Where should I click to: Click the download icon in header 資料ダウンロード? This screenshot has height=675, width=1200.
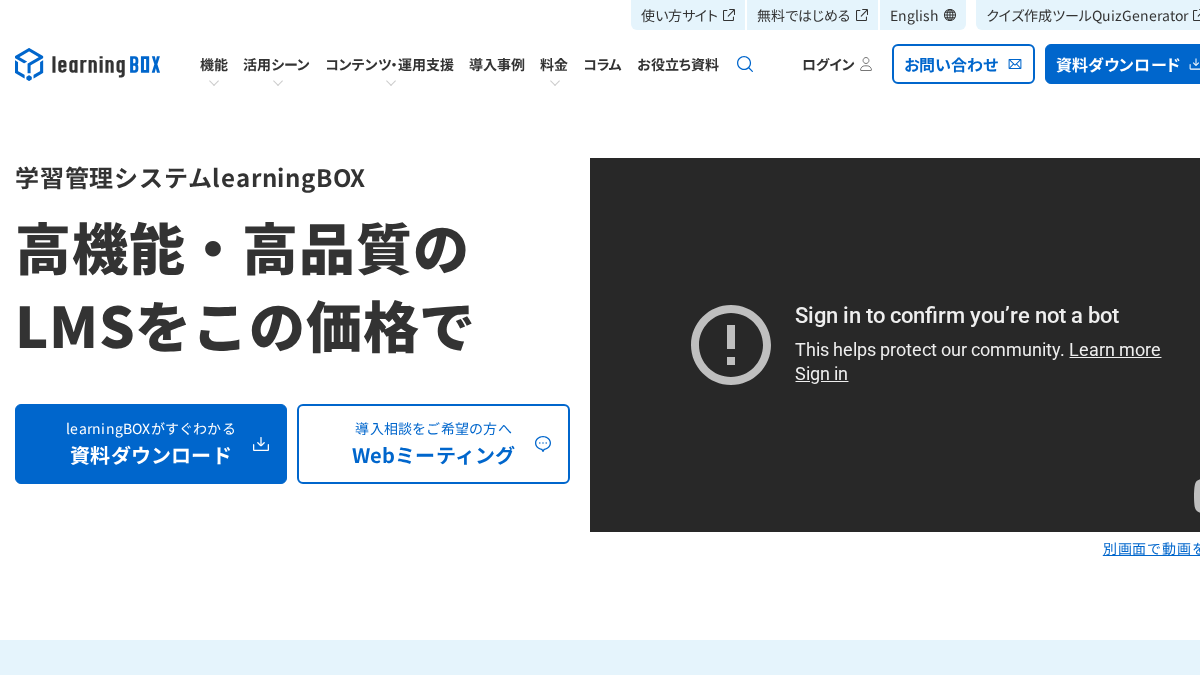coord(1194,64)
